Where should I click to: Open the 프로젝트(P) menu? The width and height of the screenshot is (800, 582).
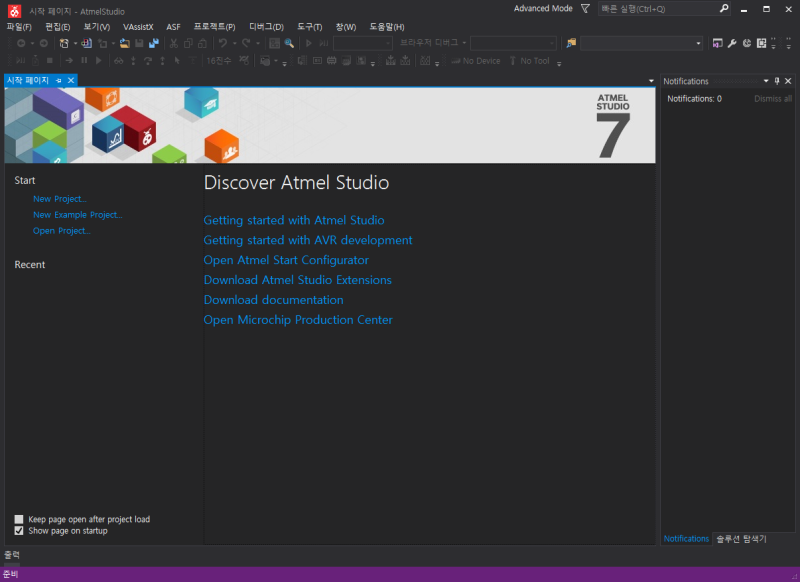(214, 27)
